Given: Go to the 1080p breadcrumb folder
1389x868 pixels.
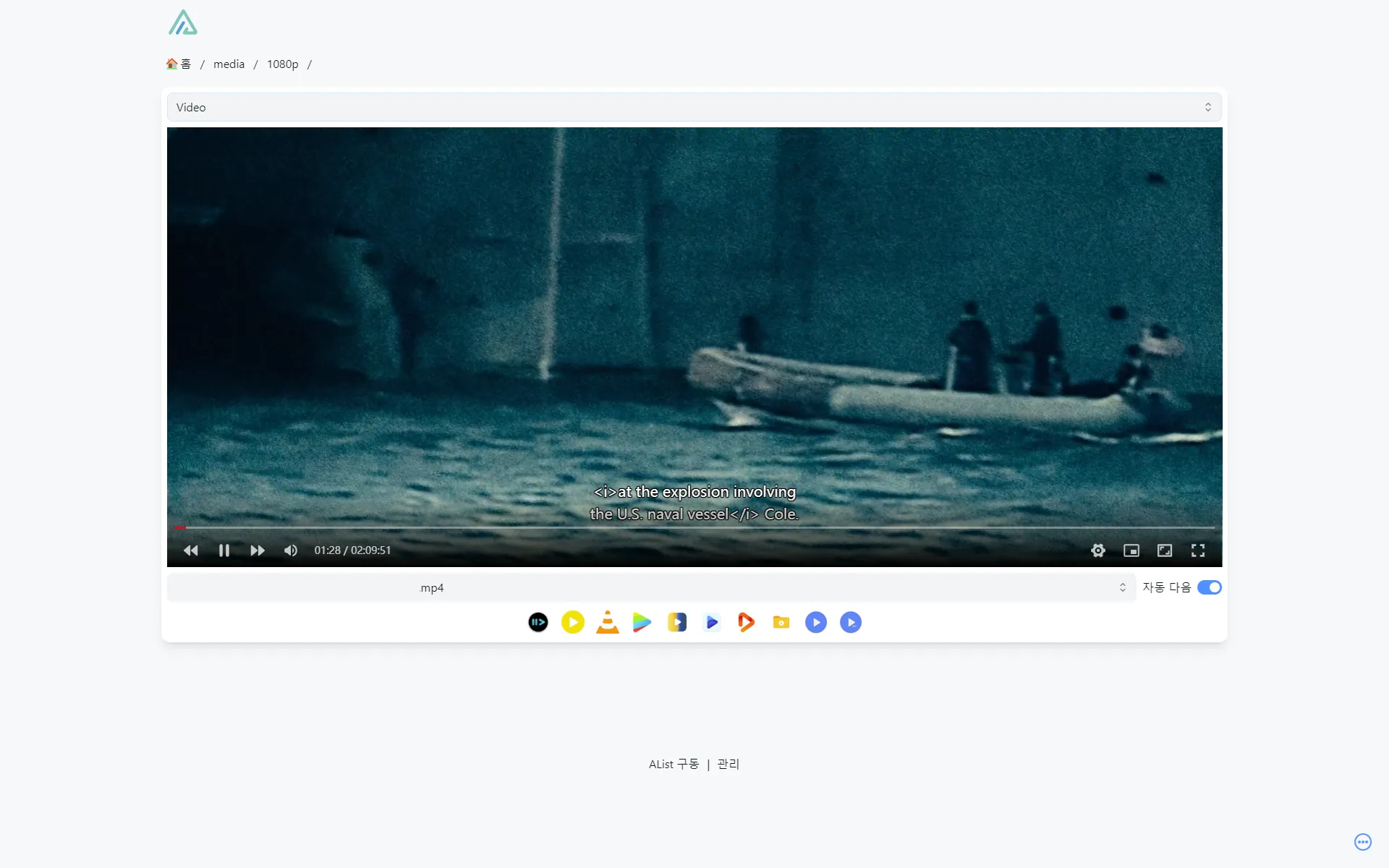Looking at the screenshot, I should pyautogui.click(x=282, y=64).
